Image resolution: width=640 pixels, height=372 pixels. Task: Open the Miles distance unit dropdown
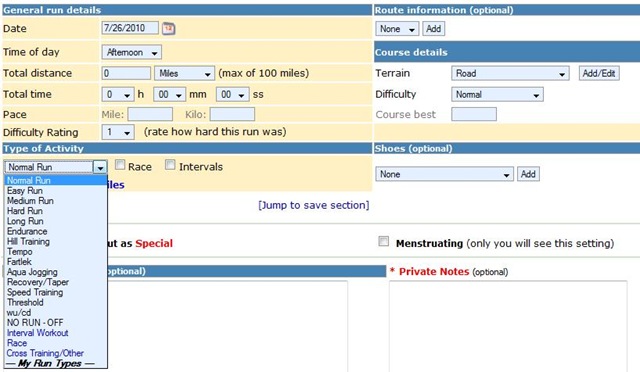[x=184, y=74]
